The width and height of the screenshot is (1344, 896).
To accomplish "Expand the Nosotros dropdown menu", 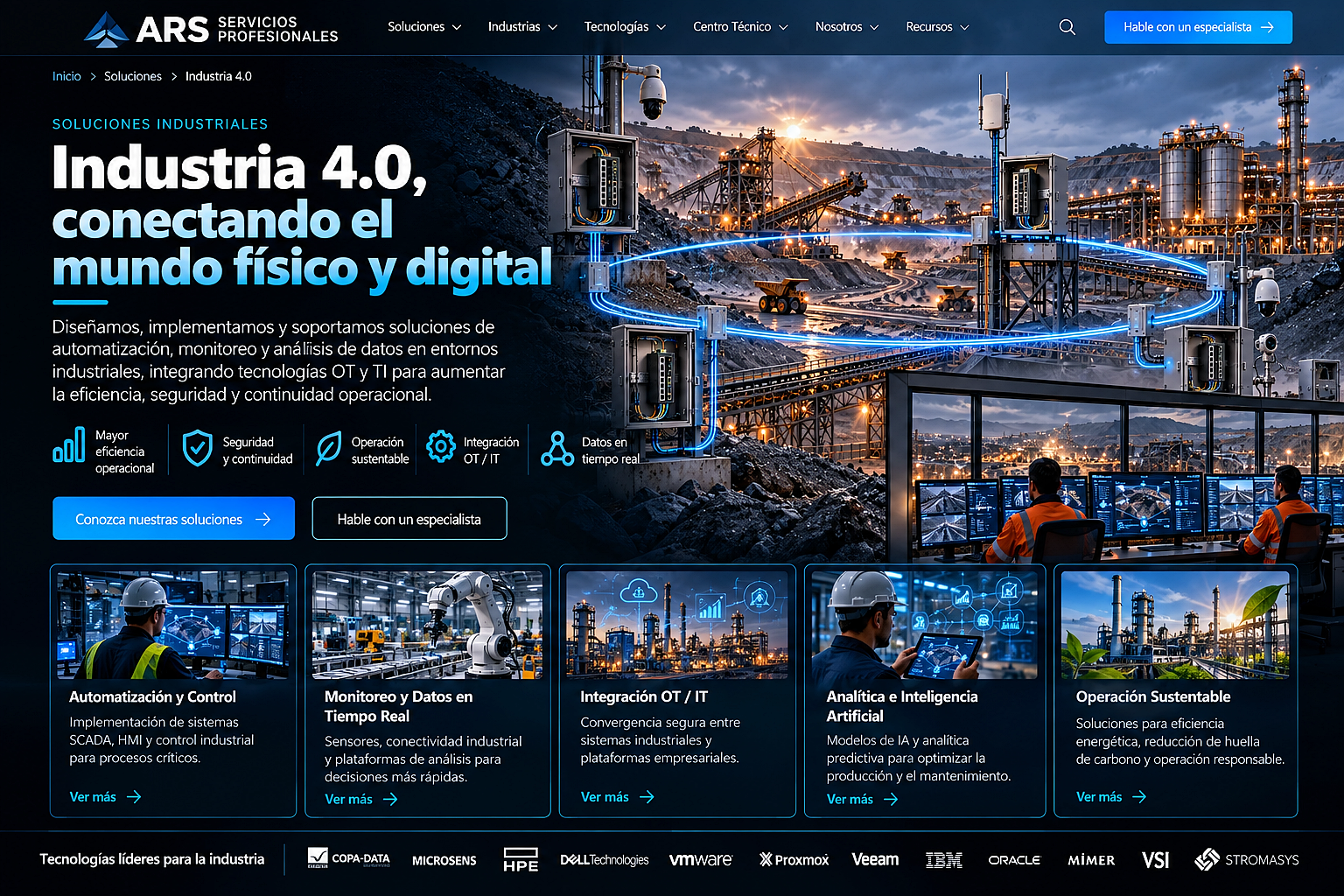I will coord(846,27).
